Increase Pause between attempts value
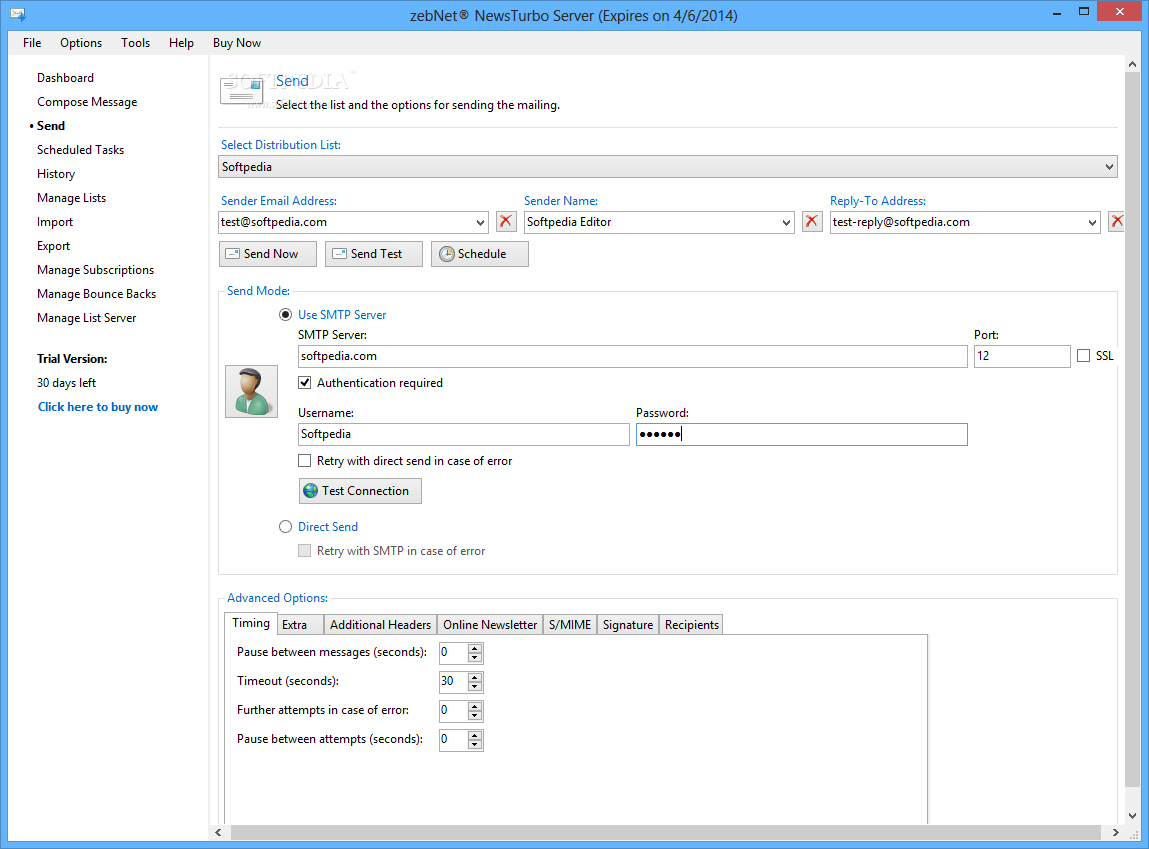This screenshot has height=849, width=1149. (475, 735)
